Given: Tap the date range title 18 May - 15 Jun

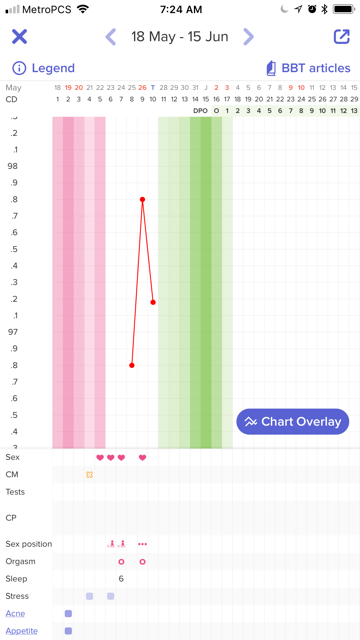Looking at the screenshot, I should 180,37.
